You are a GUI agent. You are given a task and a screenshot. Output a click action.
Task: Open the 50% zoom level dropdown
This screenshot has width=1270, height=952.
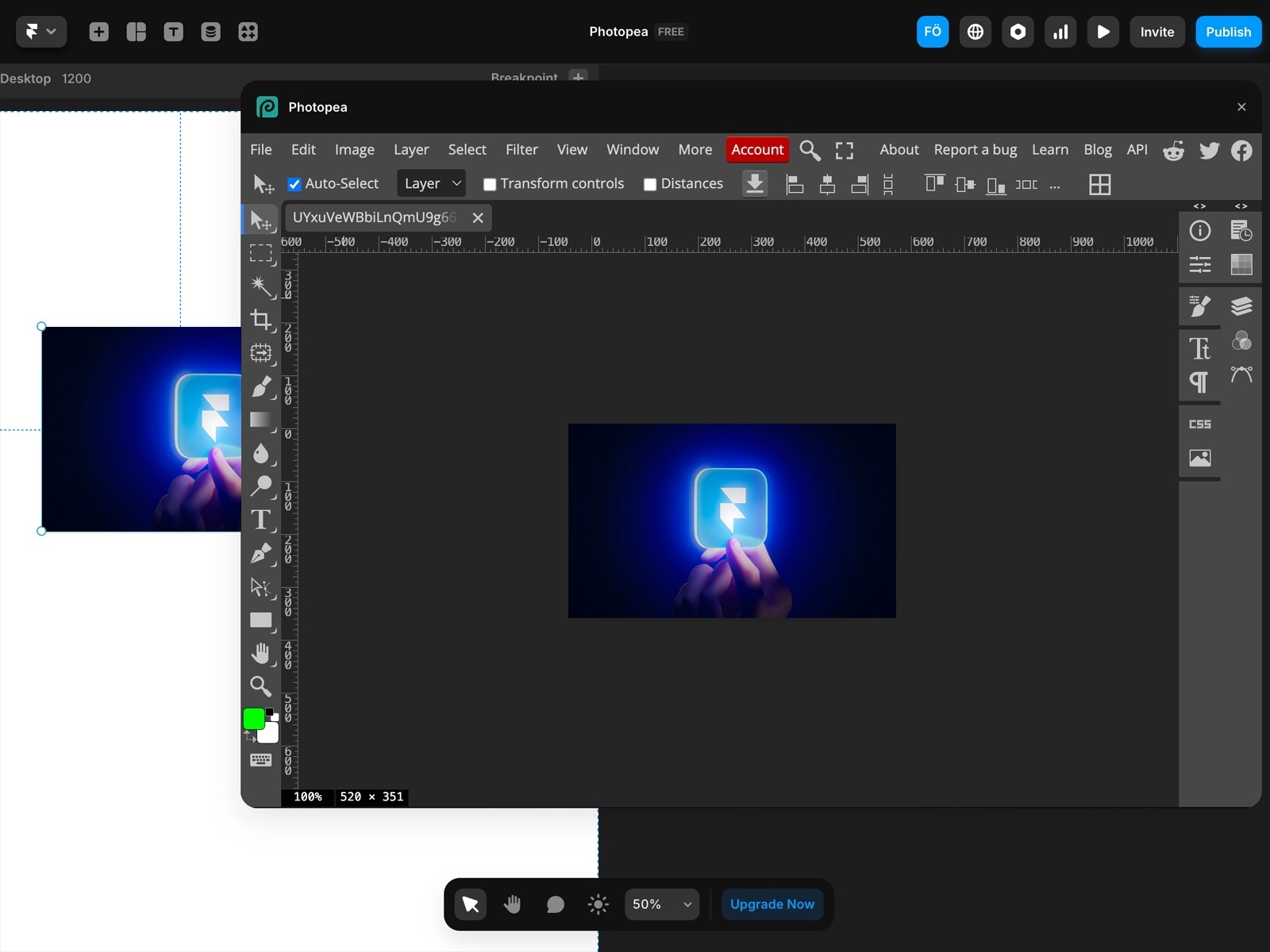tap(661, 904)
